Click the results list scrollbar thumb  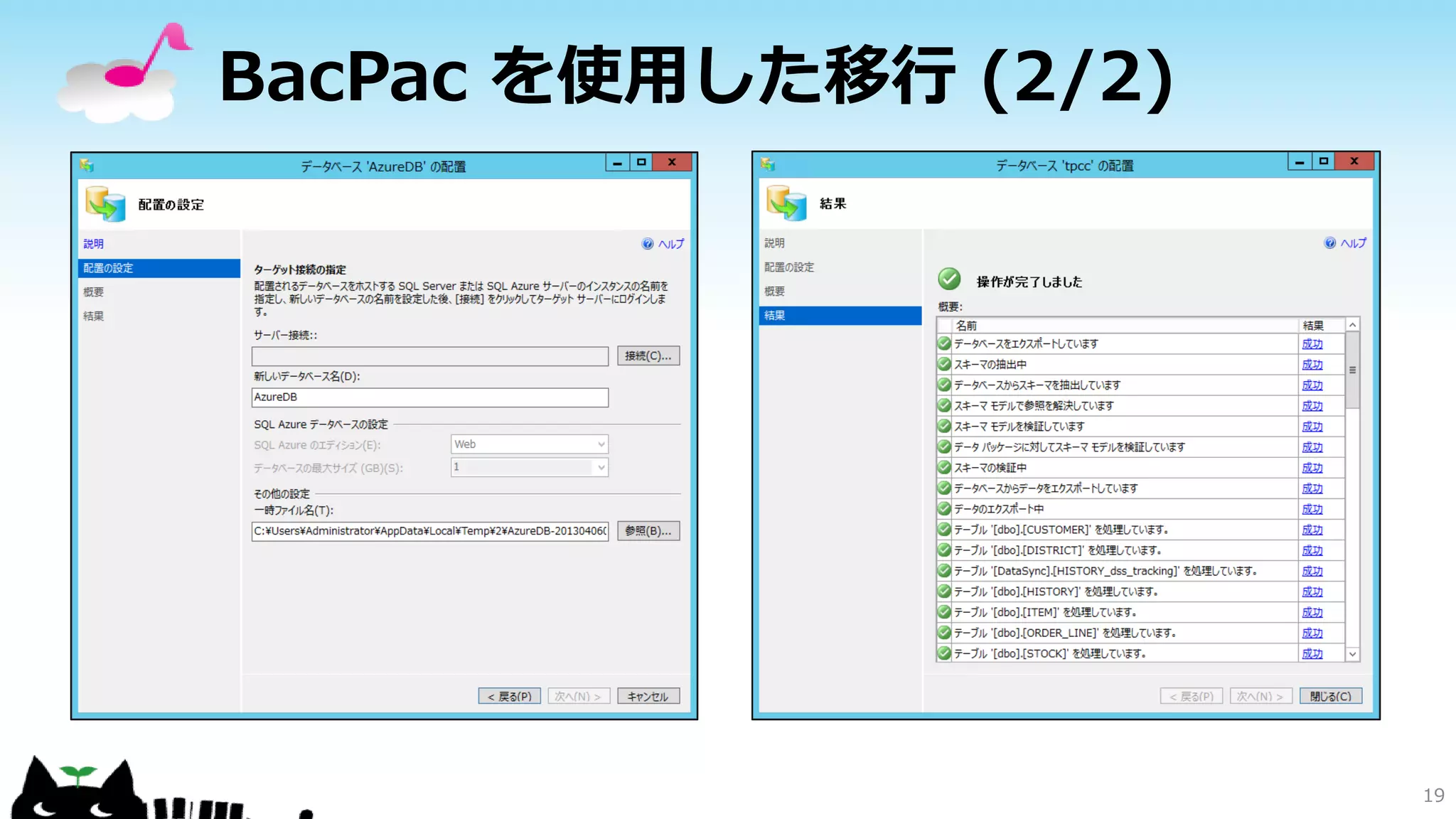click(1353, 370)
